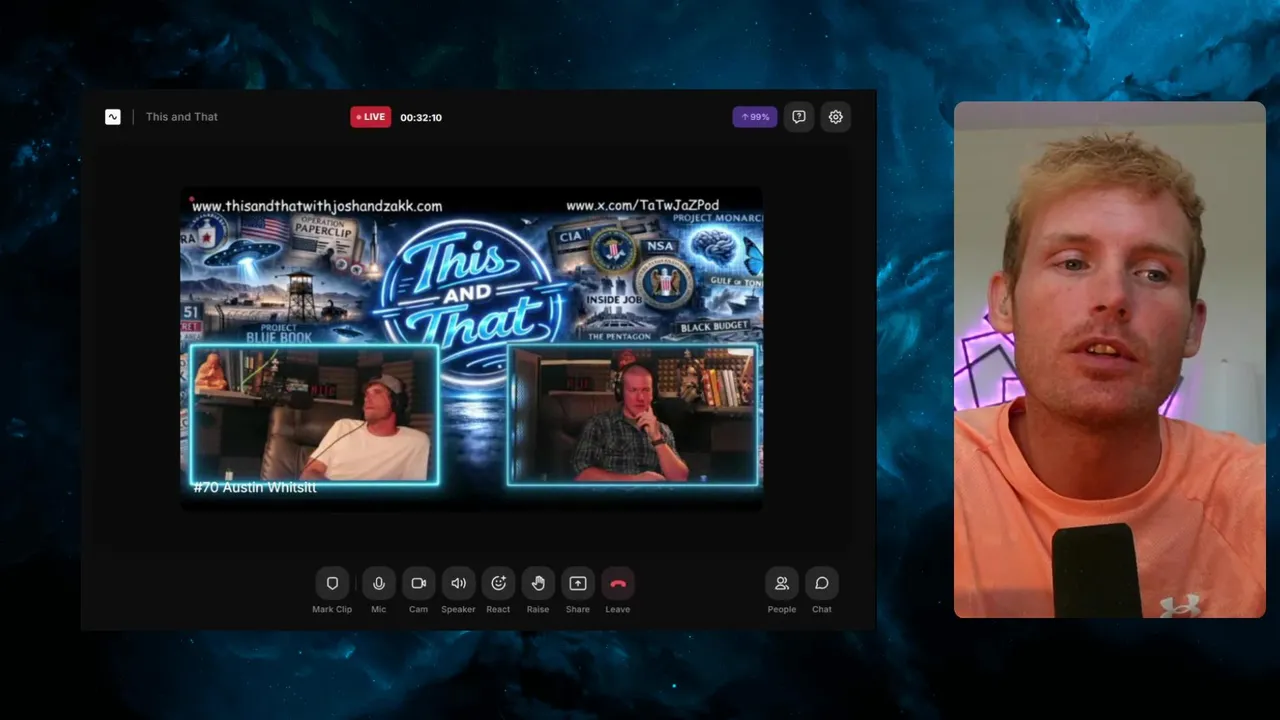Click the Mark Clip shield icon

click(332, 583)
